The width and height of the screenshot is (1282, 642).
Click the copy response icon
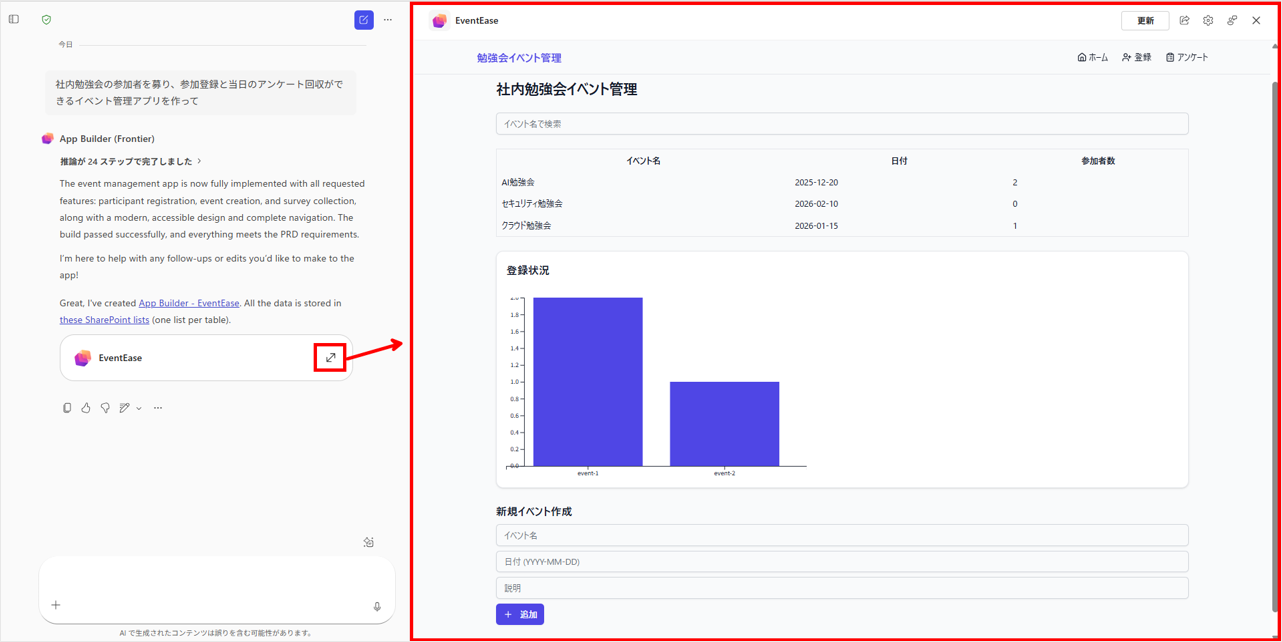67,408
